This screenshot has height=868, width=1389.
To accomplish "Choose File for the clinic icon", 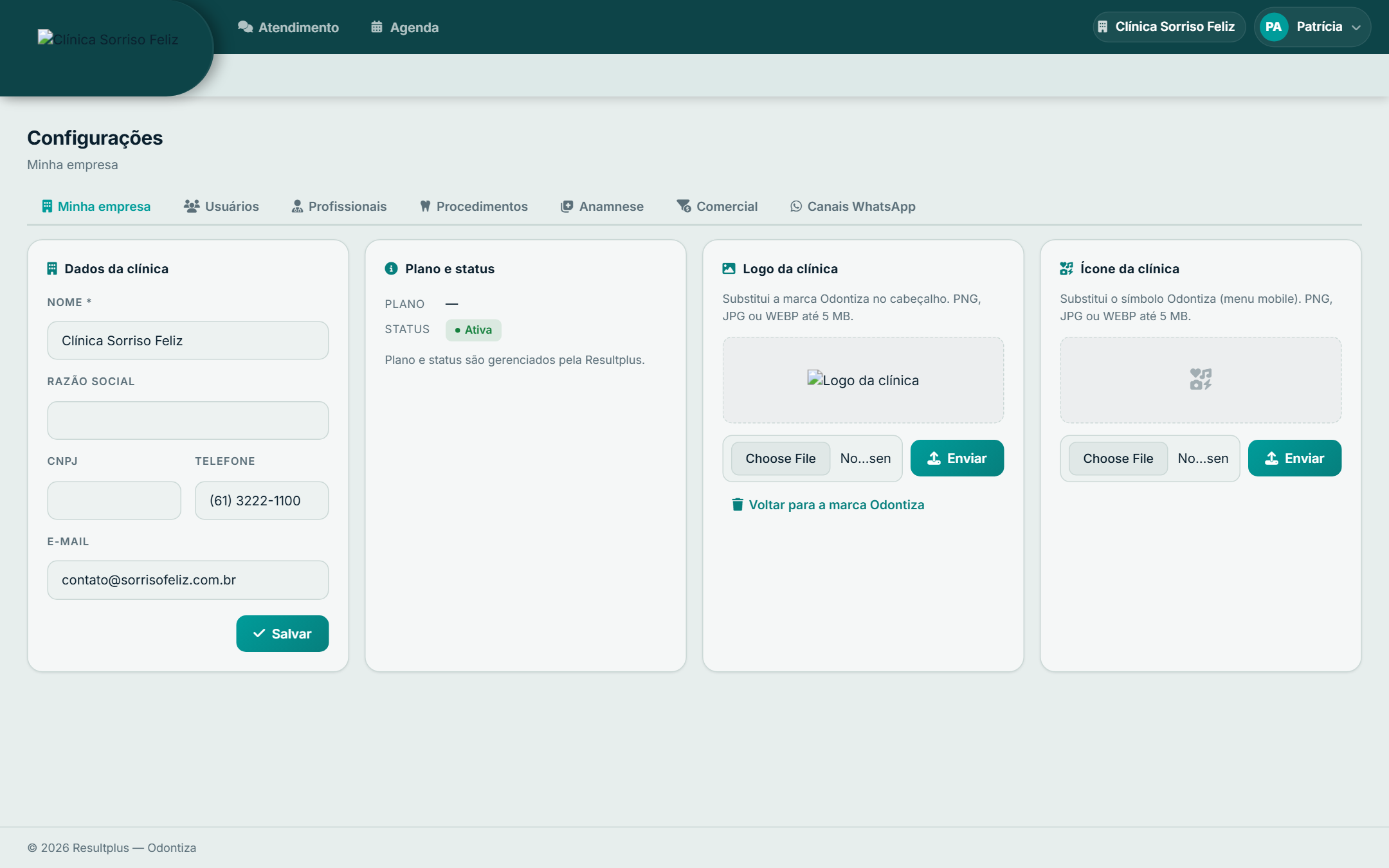I will point(1118,458).
